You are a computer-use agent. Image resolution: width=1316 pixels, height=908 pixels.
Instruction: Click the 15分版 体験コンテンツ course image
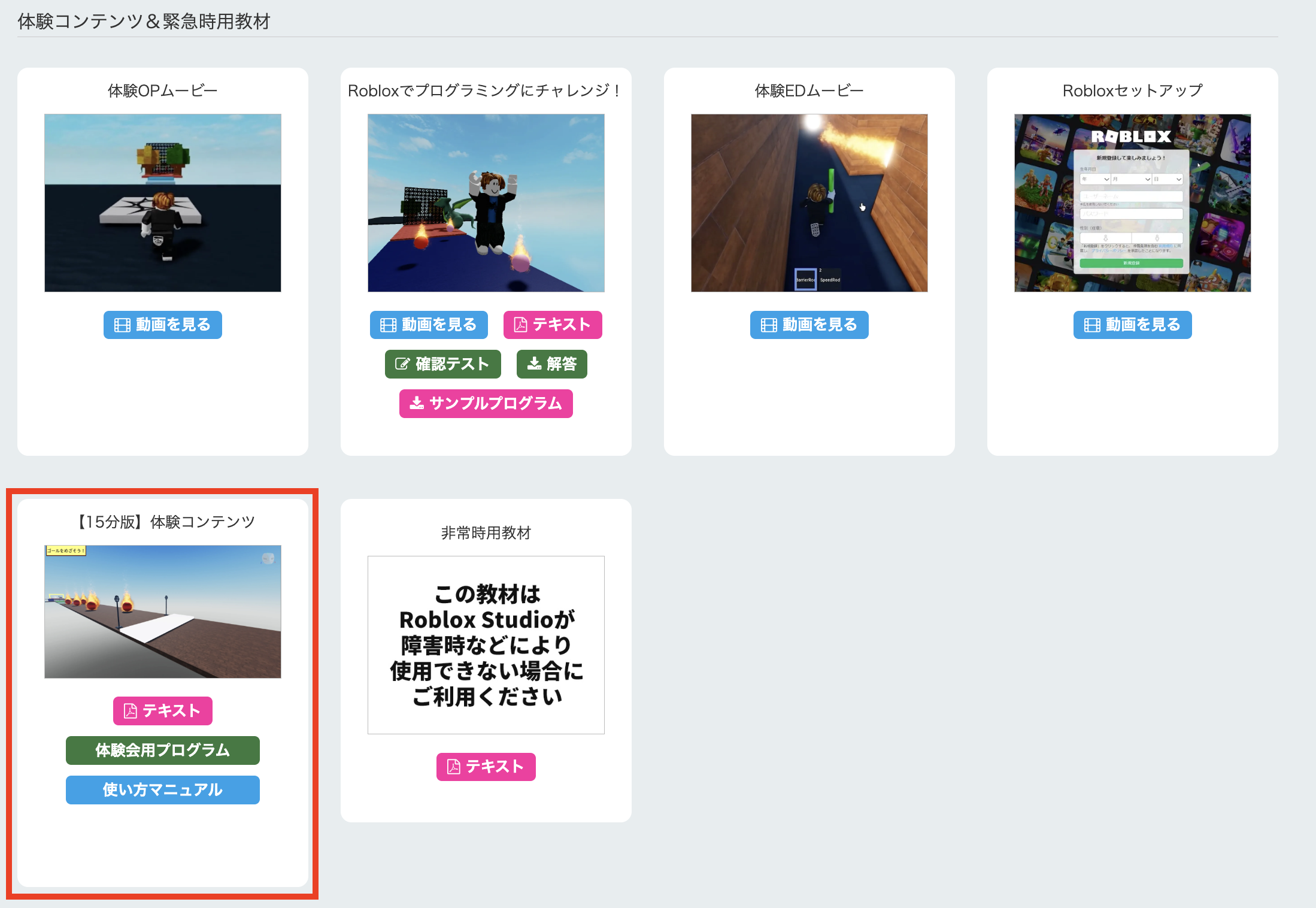coord(162,611)
